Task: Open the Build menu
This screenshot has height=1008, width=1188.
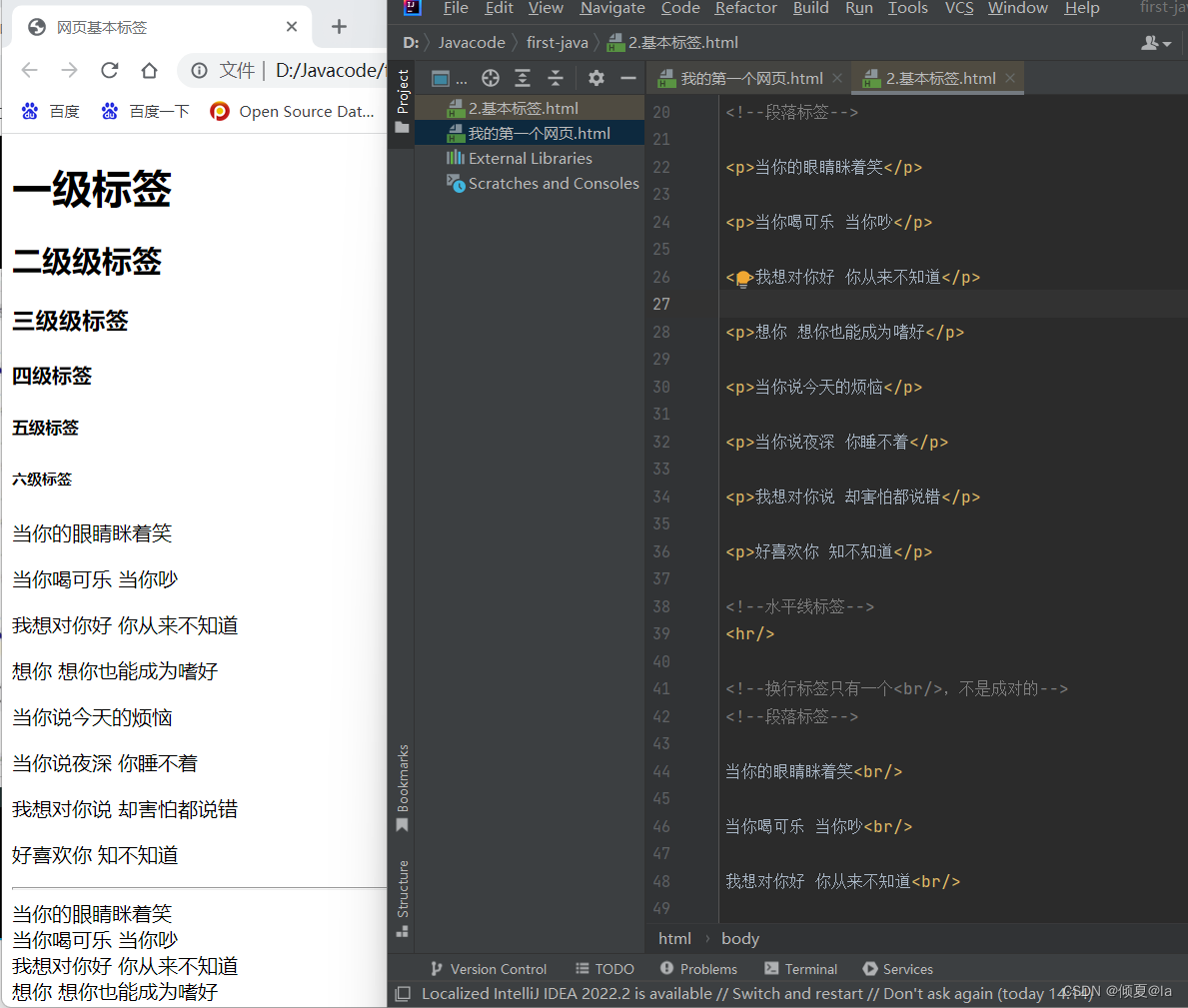Action: click(810, 8)
